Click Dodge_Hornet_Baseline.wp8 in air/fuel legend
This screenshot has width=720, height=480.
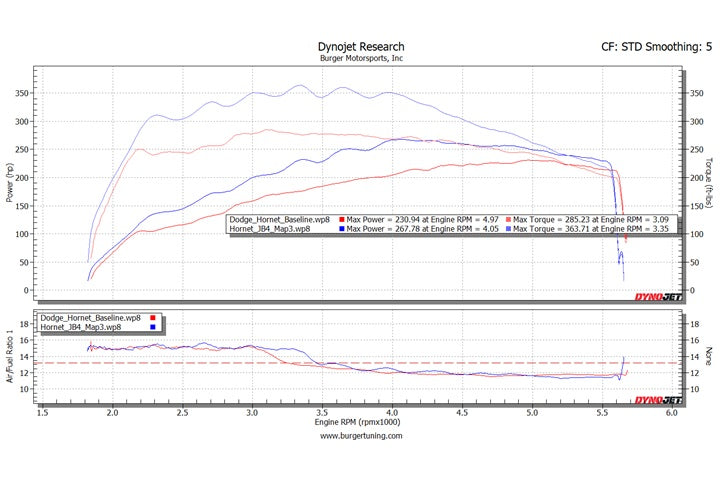tap(90, 318)
